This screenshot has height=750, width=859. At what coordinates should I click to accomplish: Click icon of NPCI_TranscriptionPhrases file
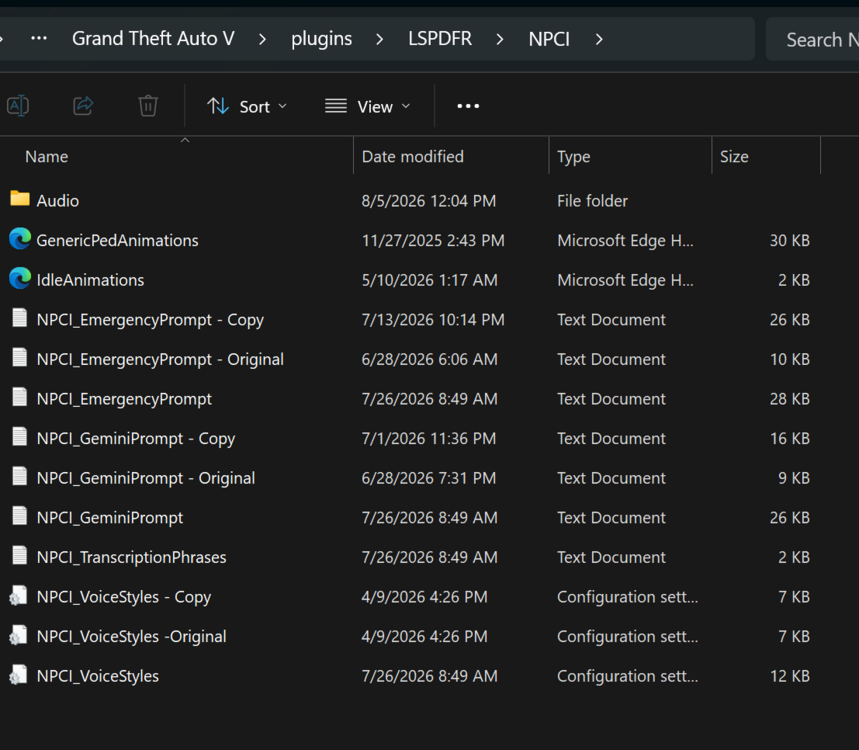20,556
